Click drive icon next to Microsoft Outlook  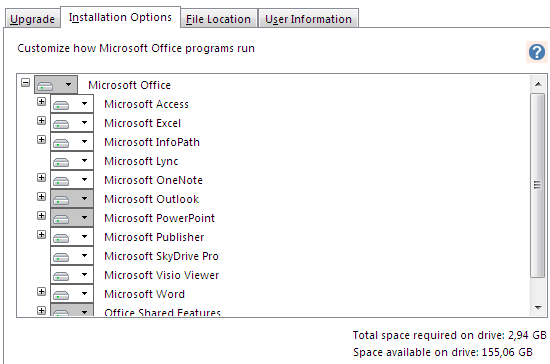pyautogui.click(x=61, y=200)
